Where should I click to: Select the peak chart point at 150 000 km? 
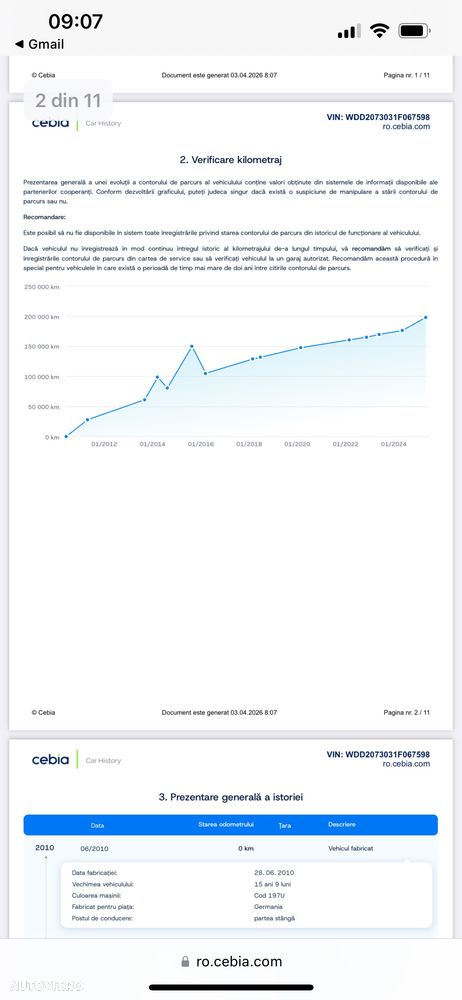click(191, 346)
